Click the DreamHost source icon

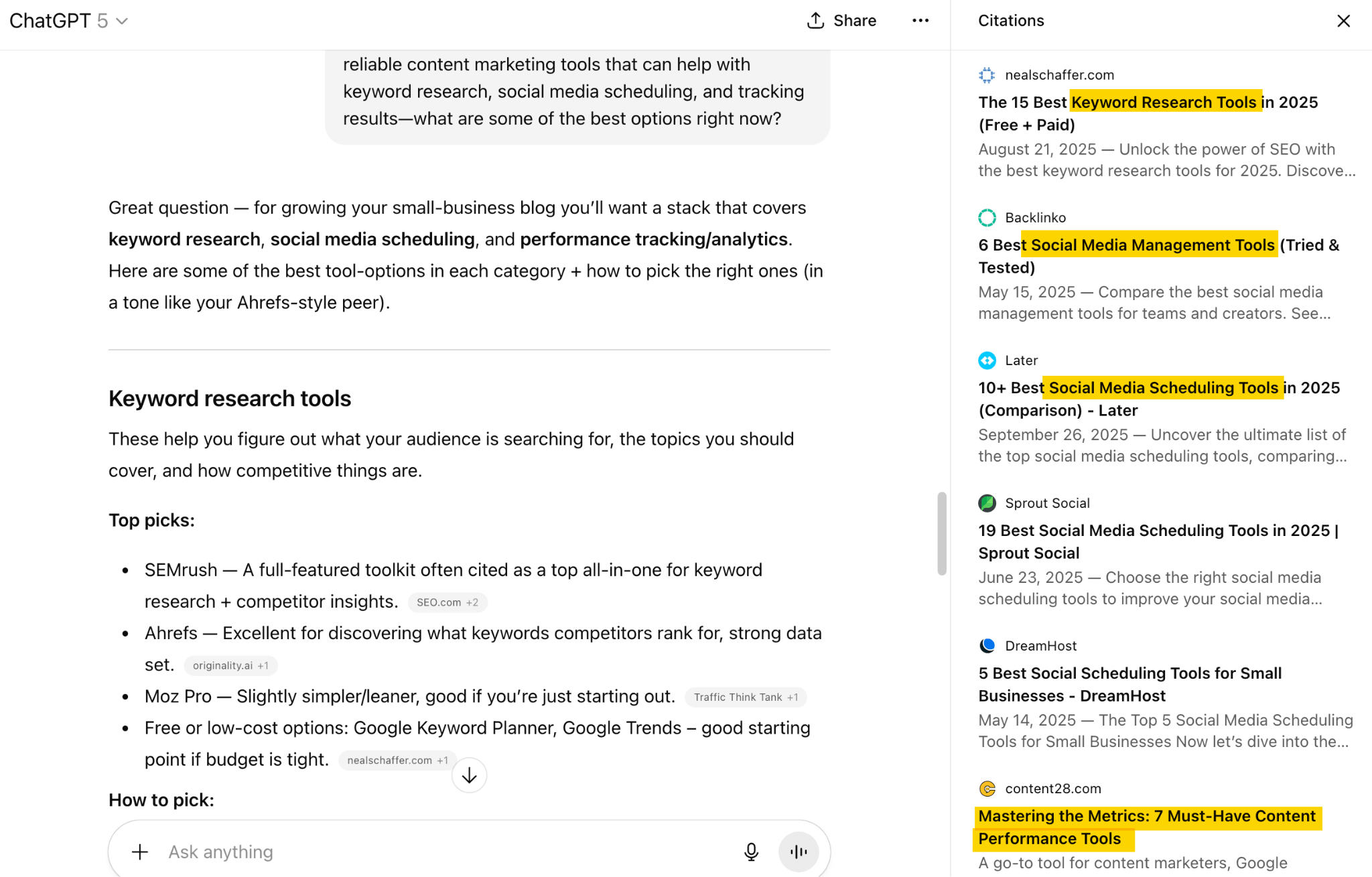(986, 645)
